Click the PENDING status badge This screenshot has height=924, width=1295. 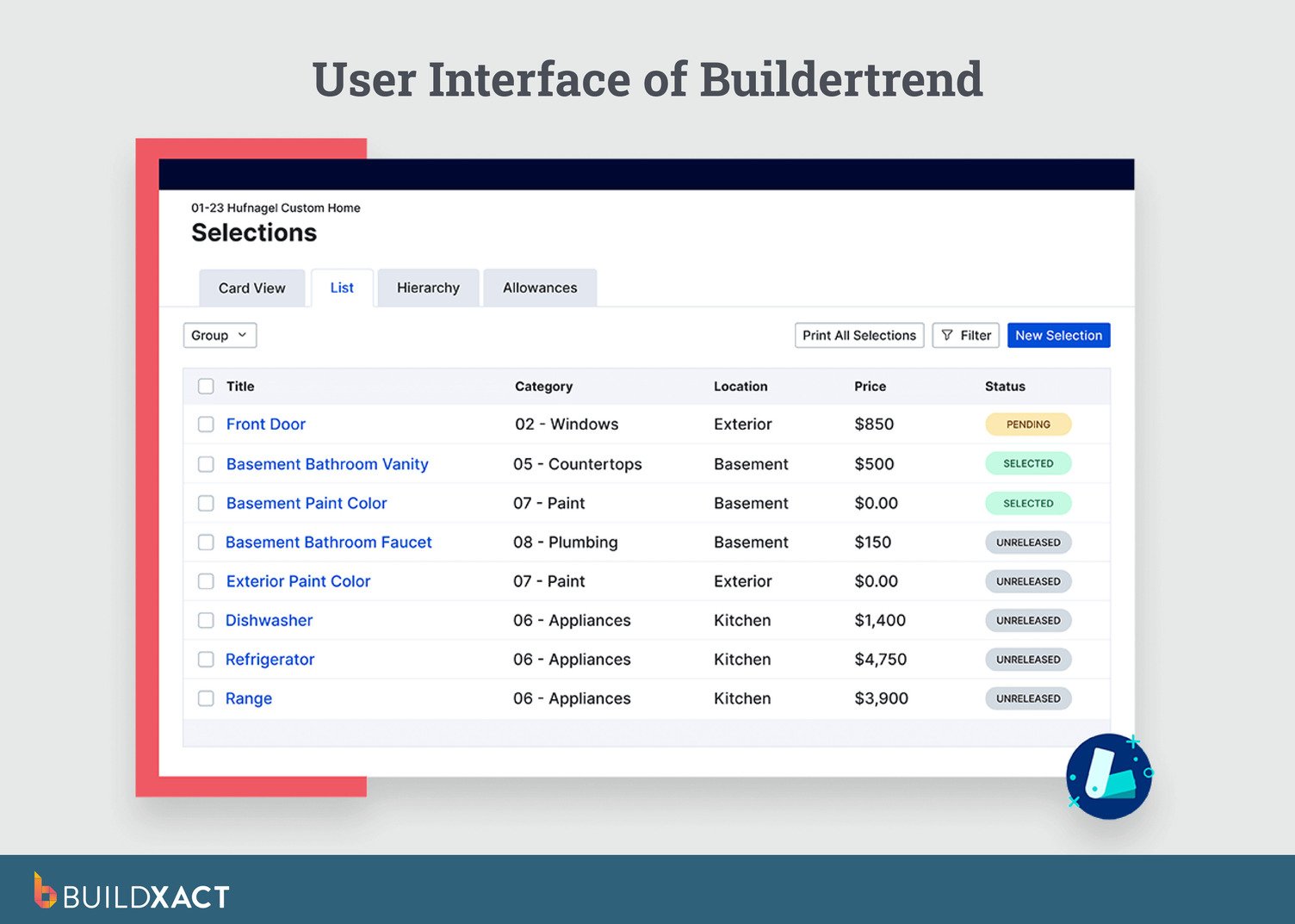[x=1028, y=424]
